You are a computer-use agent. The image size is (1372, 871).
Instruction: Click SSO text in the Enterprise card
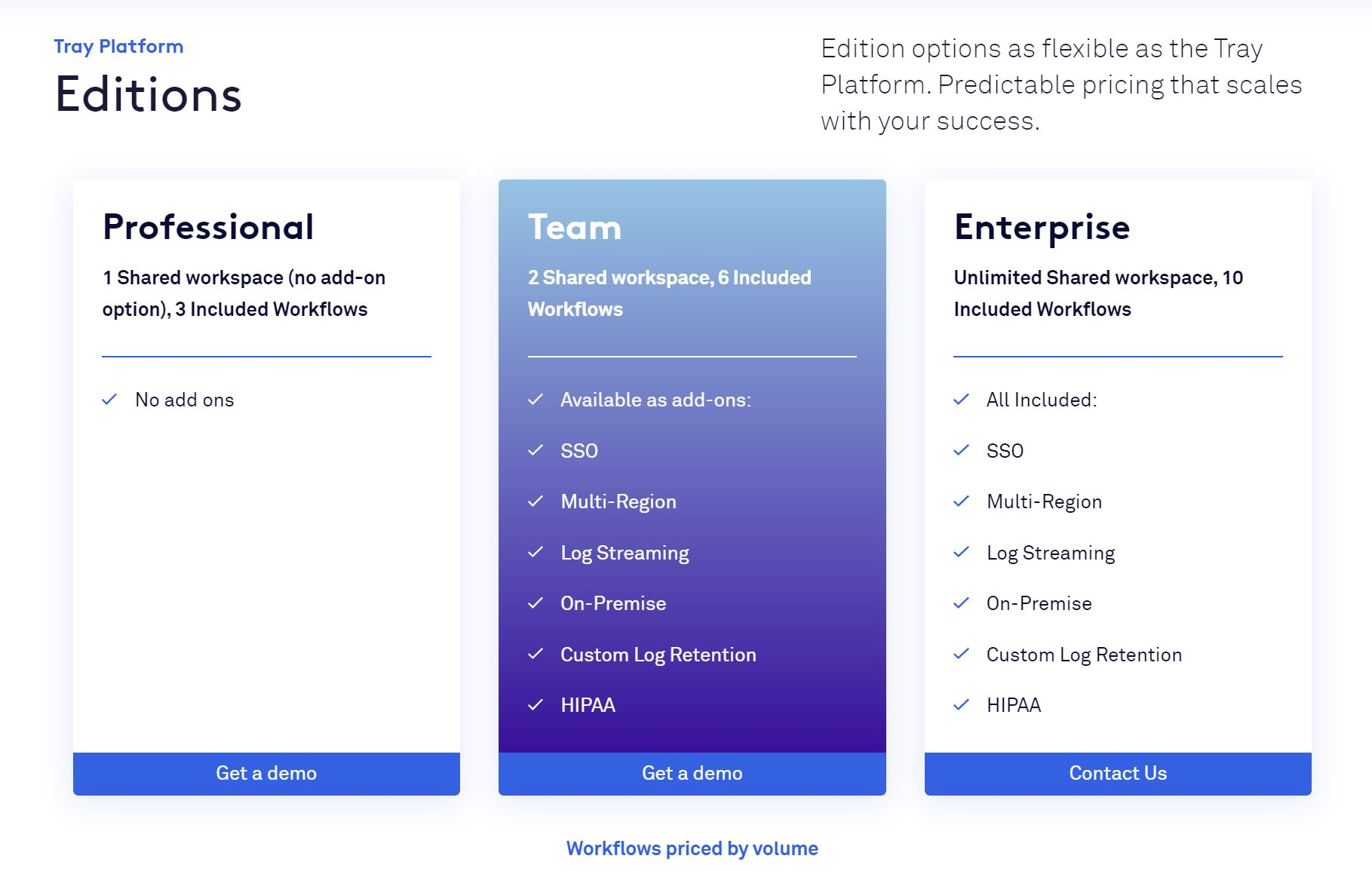pos(1005,451)
